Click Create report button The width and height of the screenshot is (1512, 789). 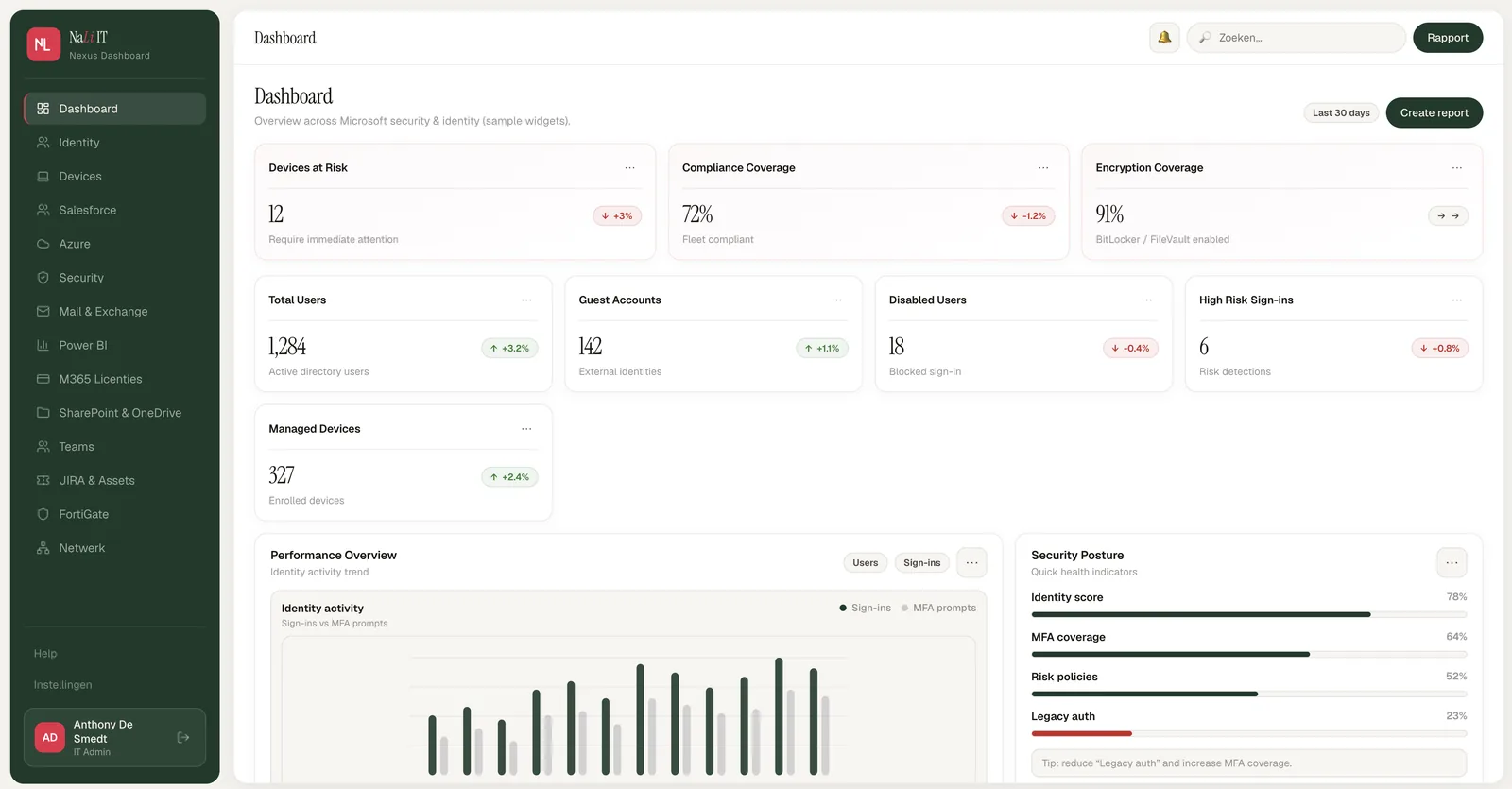pos(1435,112)
